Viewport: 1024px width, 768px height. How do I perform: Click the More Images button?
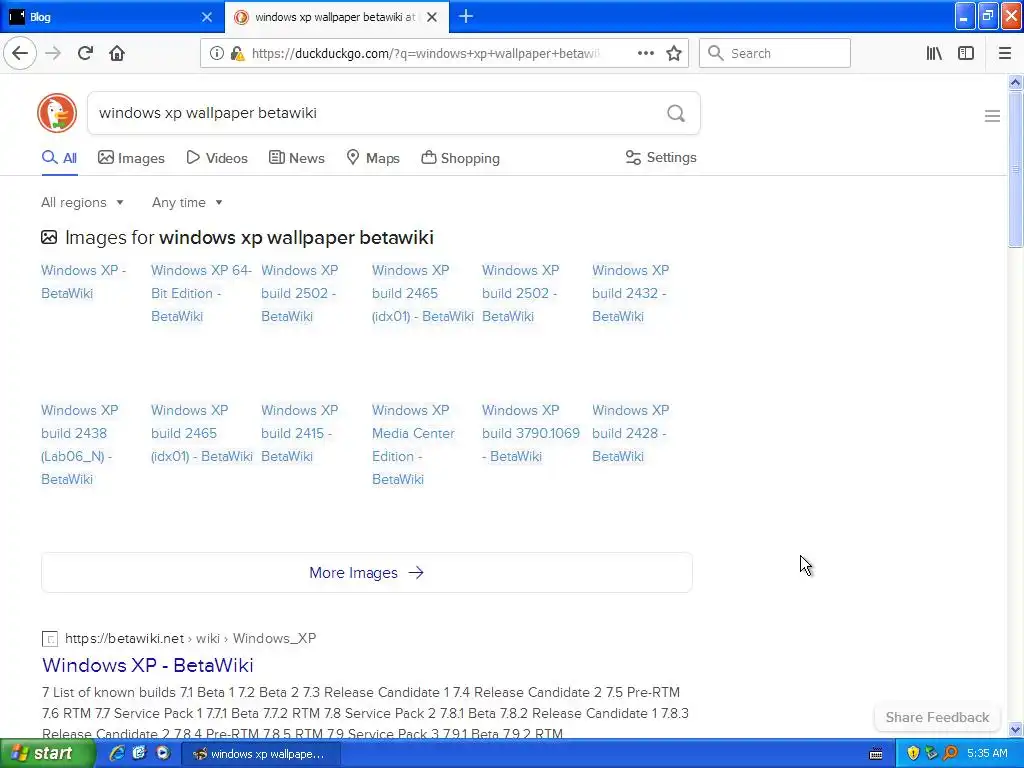click(366, 573)
